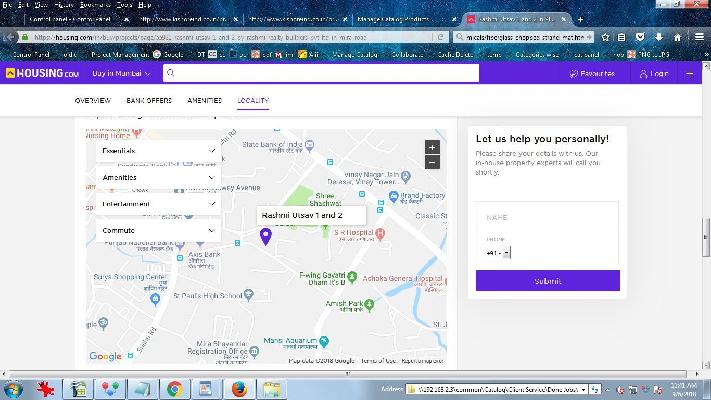Open the Bookmarks menu

[x=95, y=5]
